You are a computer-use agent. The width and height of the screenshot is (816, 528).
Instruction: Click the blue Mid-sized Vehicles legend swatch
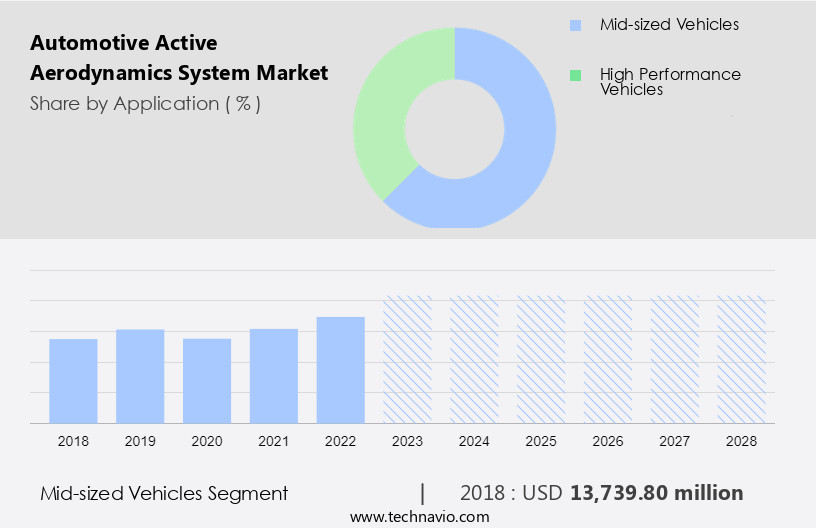click(x=575, y=25)
